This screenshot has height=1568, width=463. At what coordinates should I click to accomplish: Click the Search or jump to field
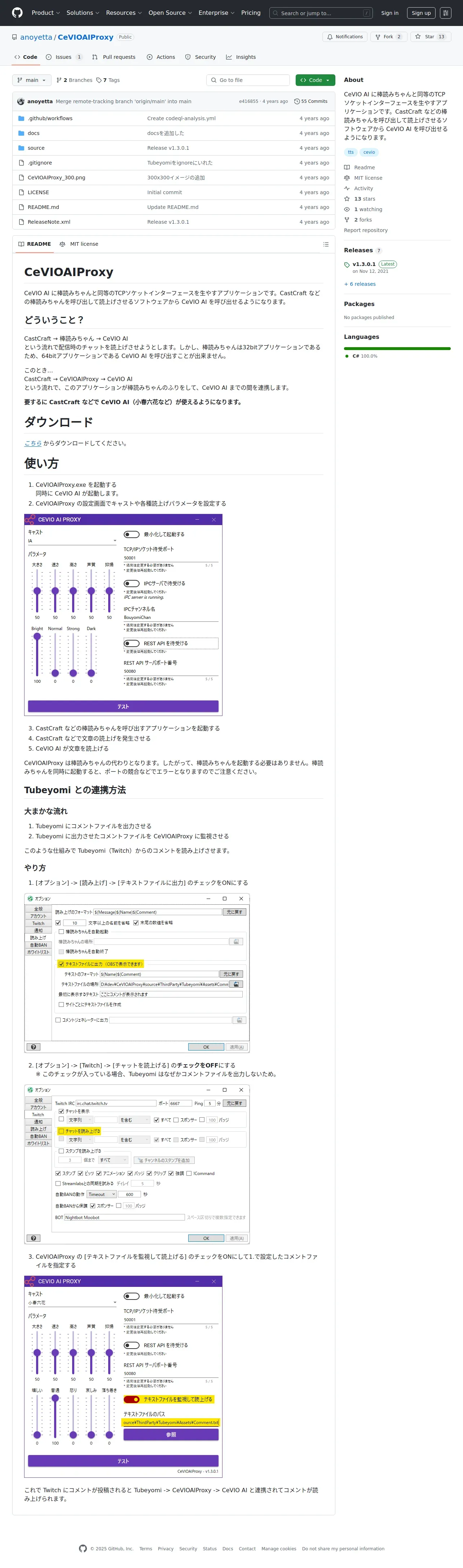point(321,13)
